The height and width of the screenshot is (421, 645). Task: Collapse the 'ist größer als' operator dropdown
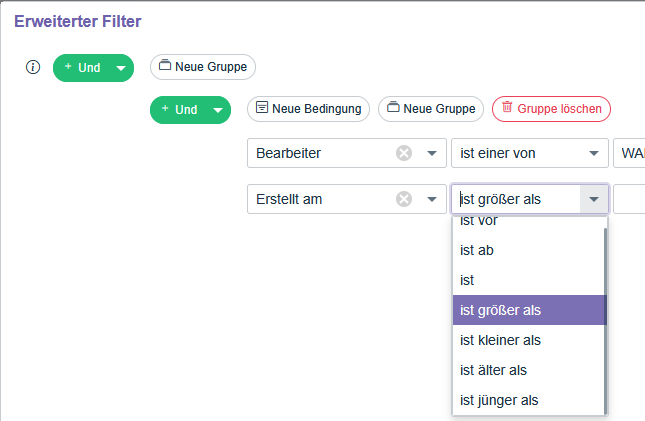tap(594, 199)
